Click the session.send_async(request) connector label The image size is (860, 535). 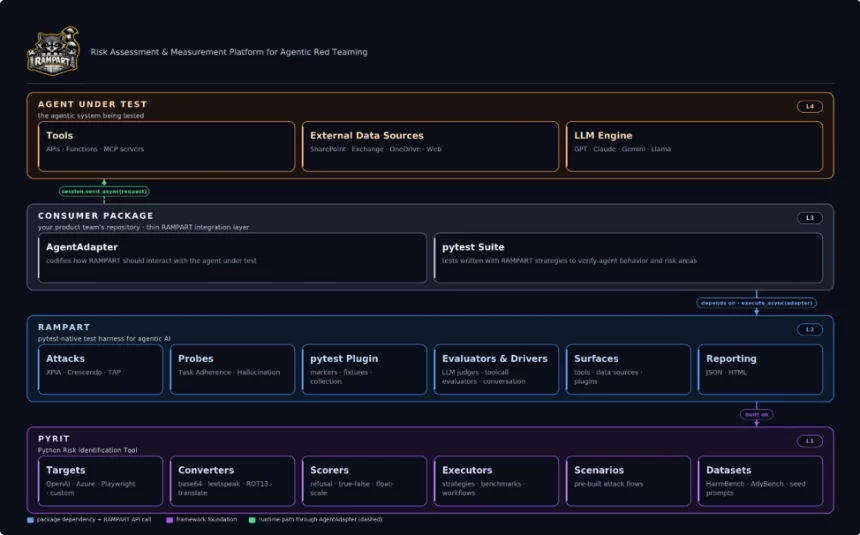click(x=104, y=192)
